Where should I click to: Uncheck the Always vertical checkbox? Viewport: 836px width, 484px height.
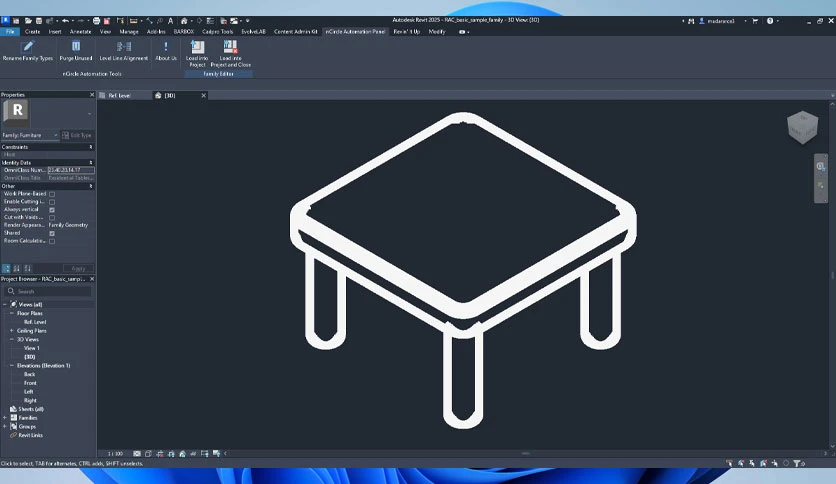coord(52,209)
